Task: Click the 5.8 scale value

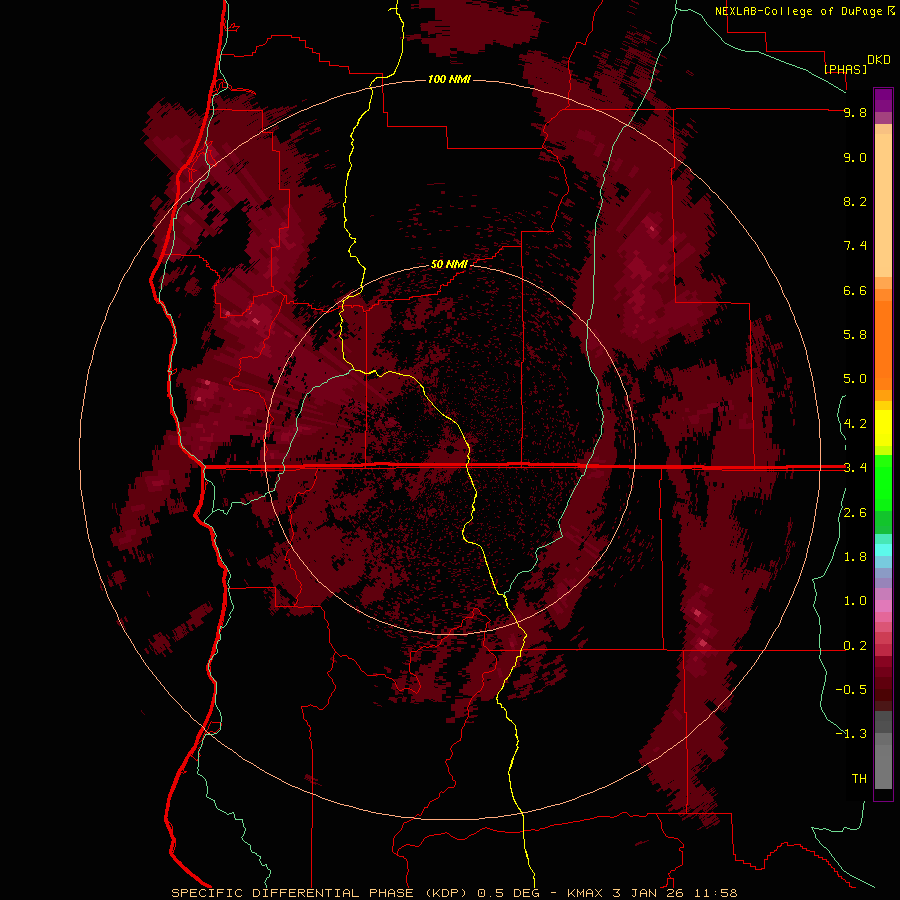Action: pos(855,335)
